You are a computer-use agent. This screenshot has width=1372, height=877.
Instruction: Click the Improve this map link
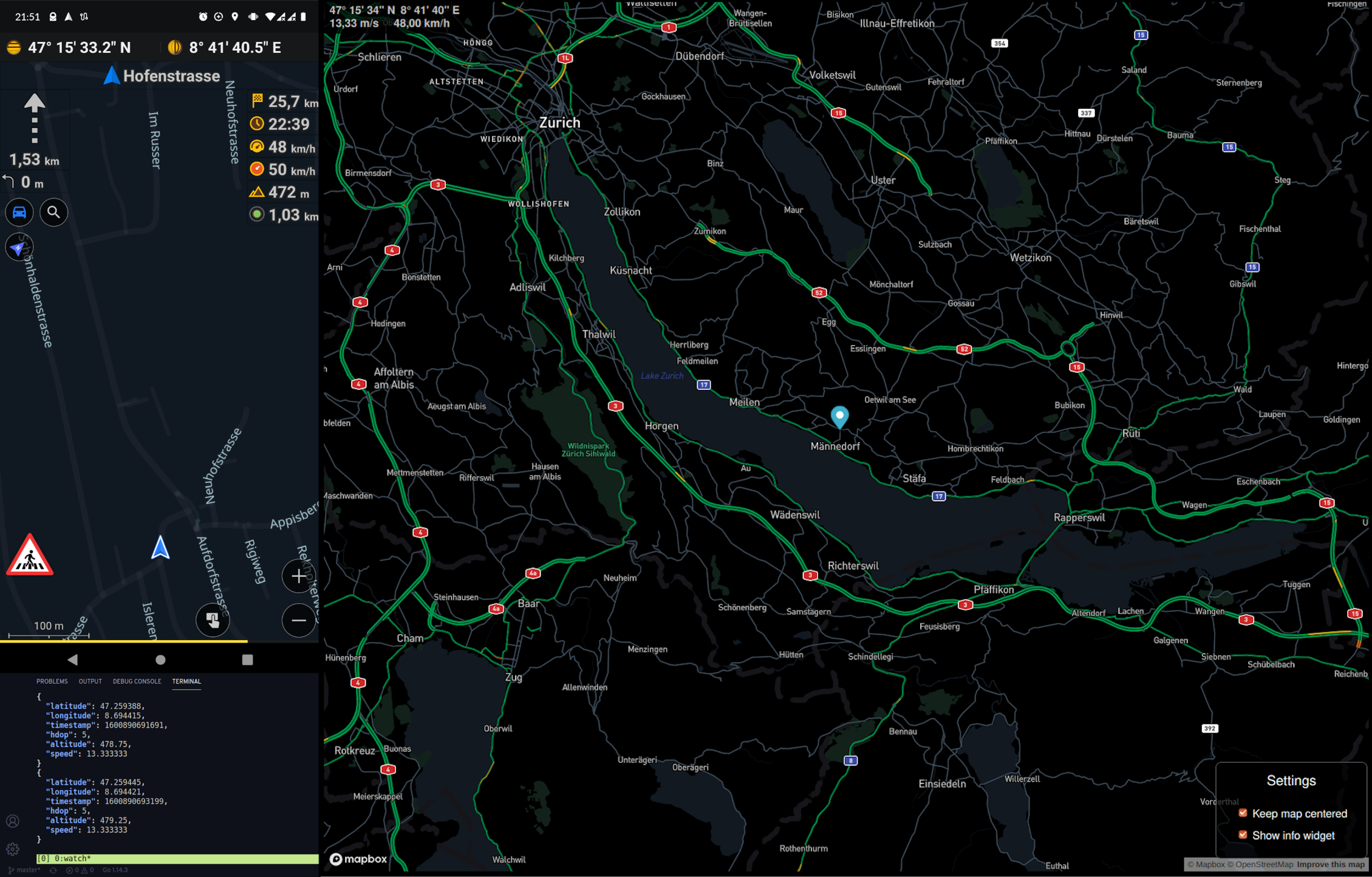point(1330,864)
